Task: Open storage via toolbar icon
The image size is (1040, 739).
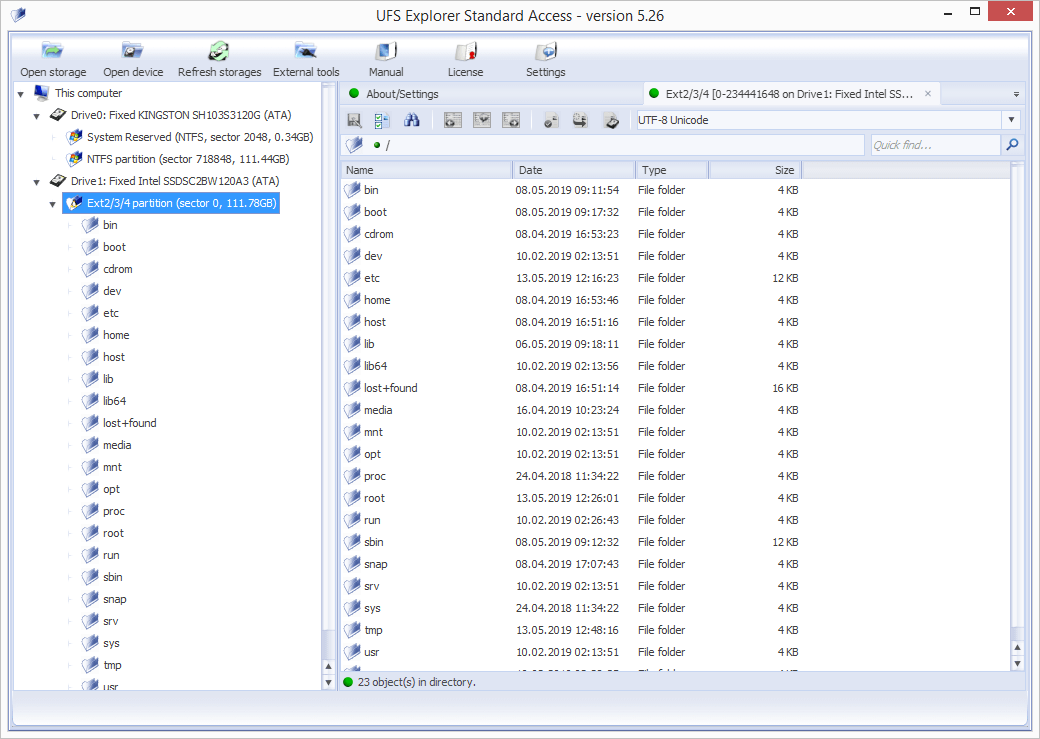Action: (x=52, y=51)
